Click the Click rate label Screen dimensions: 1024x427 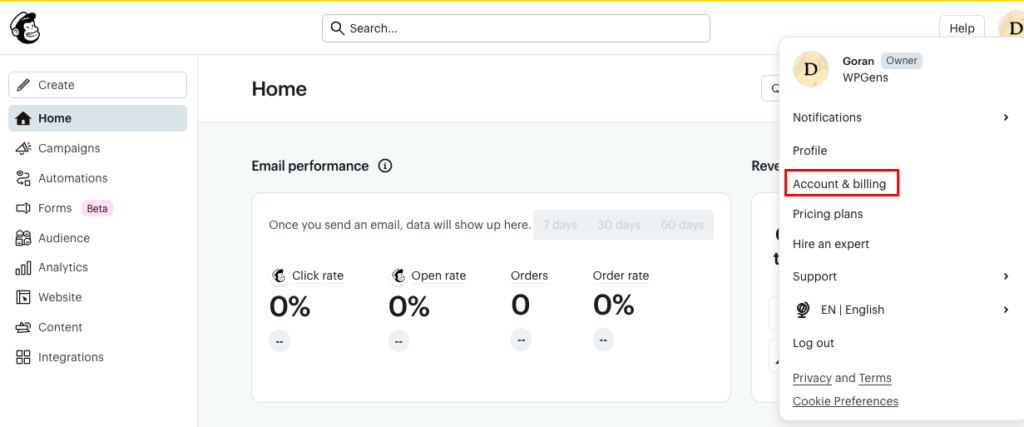[317, 276]
